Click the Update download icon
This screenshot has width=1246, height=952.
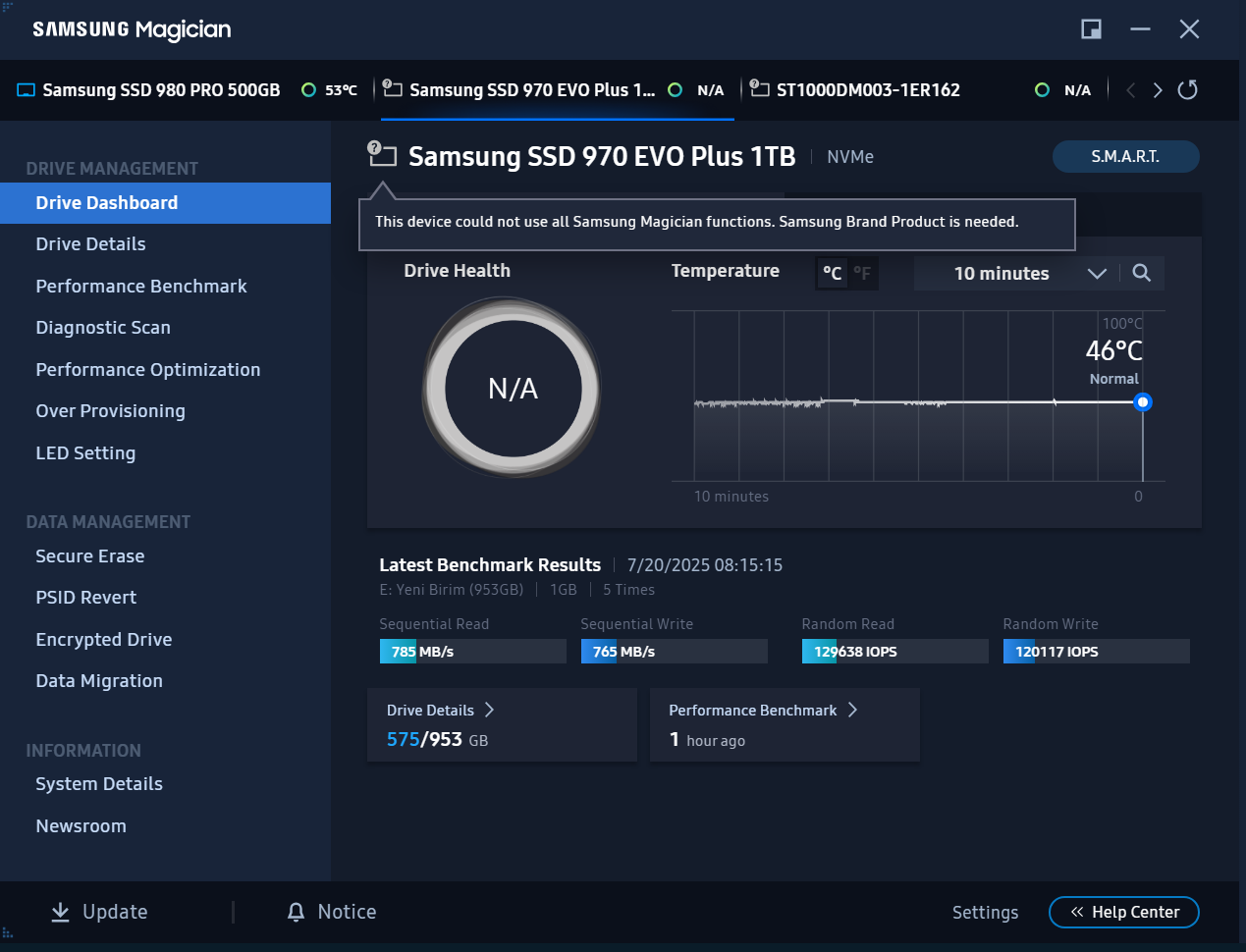pos(60,912)
